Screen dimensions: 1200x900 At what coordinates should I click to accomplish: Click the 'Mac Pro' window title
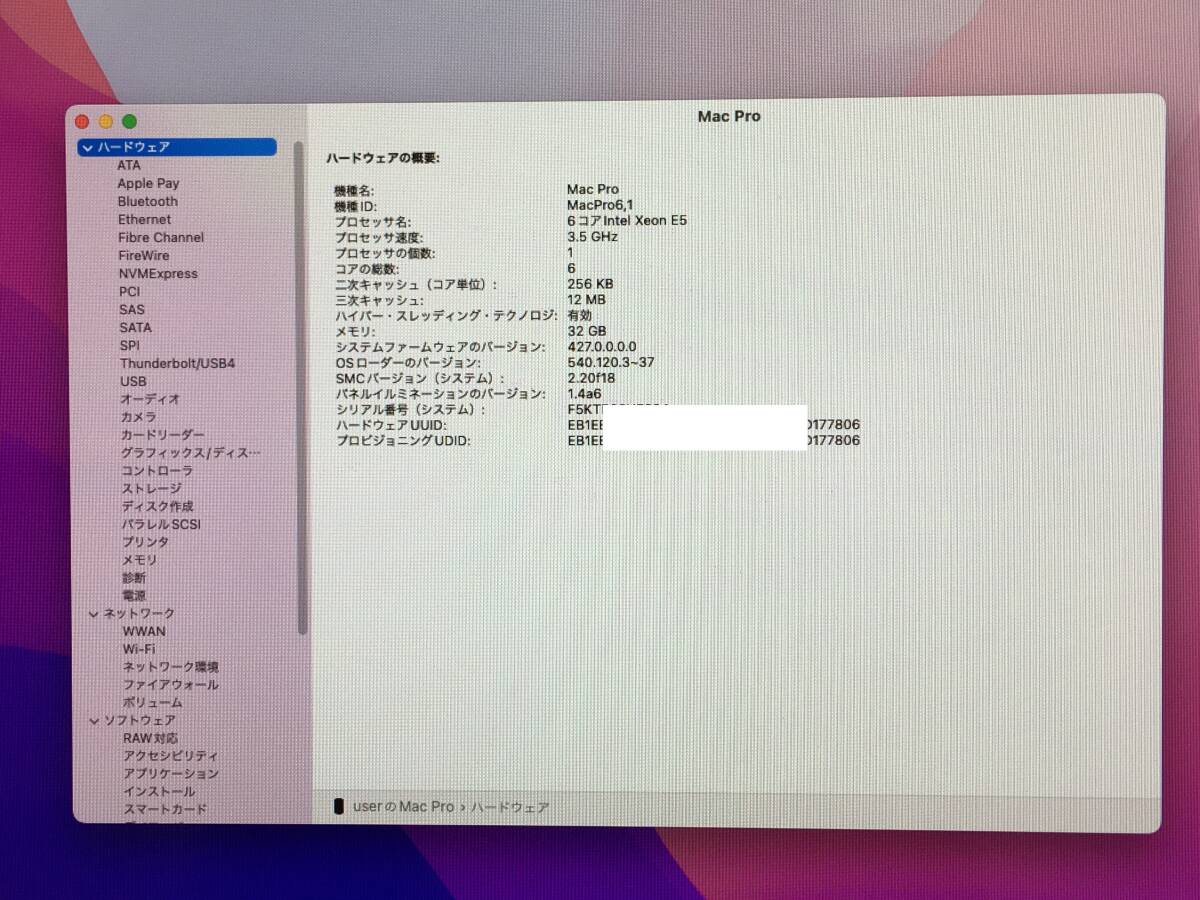729,116
